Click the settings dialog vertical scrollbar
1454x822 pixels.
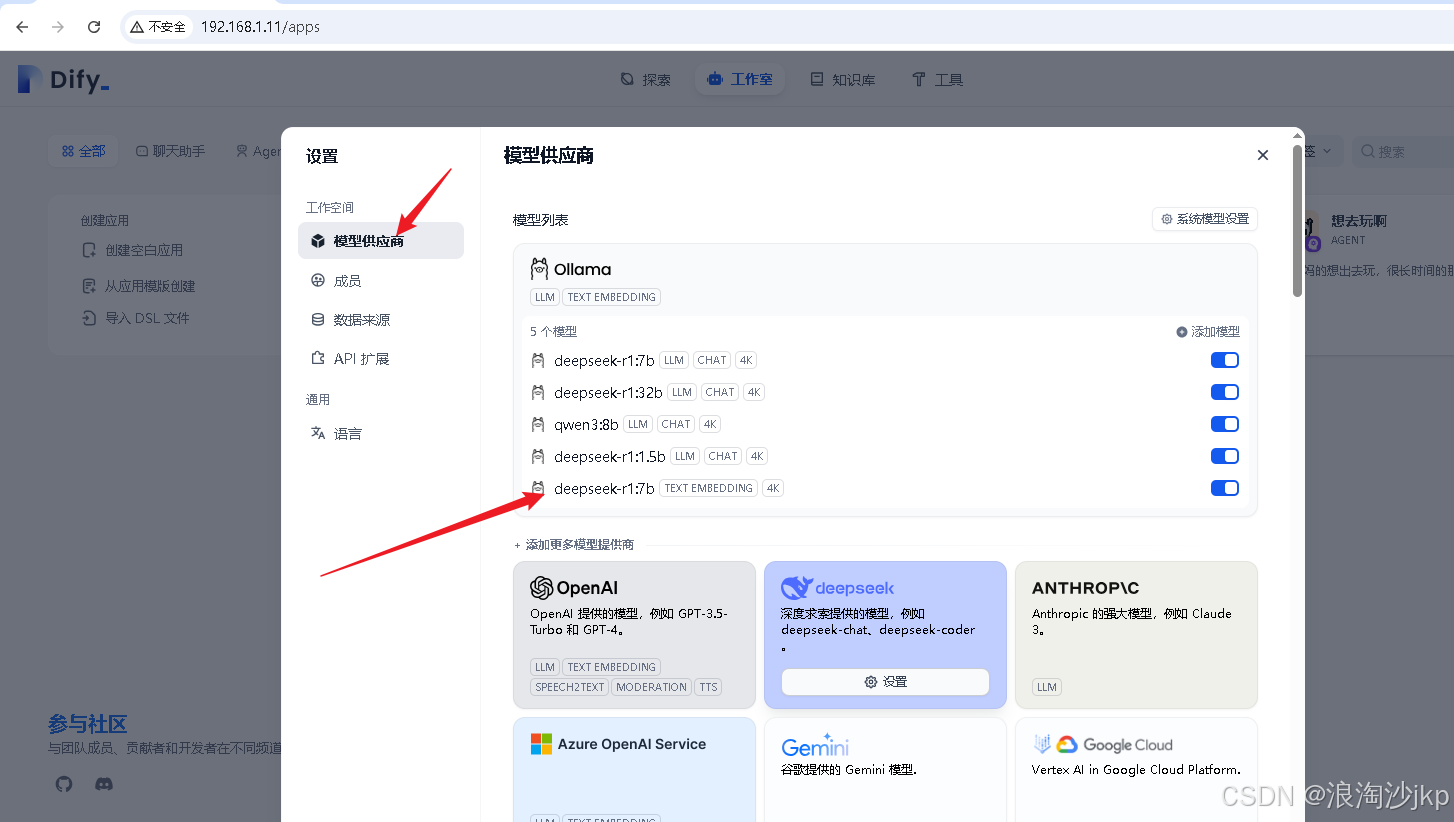(1297, 220)
